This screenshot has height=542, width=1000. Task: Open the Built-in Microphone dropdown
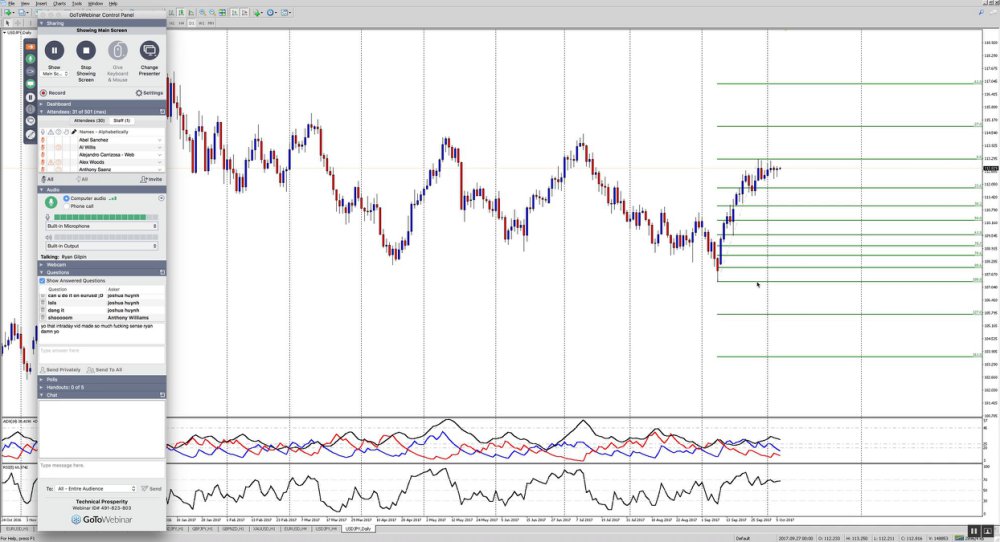click(x=101, y=226)
